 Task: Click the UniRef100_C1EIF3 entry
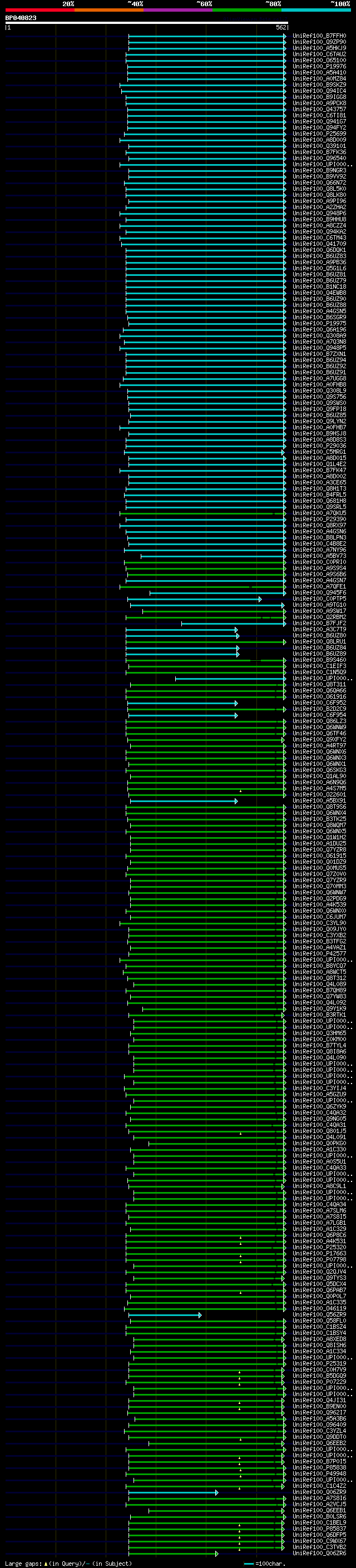[x=319, y=666]
